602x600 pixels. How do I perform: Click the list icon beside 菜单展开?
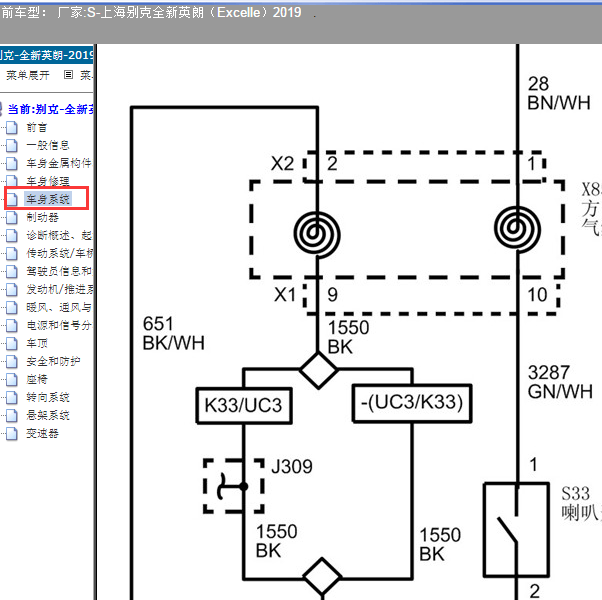pyautogui.click(x=68, y=74)
